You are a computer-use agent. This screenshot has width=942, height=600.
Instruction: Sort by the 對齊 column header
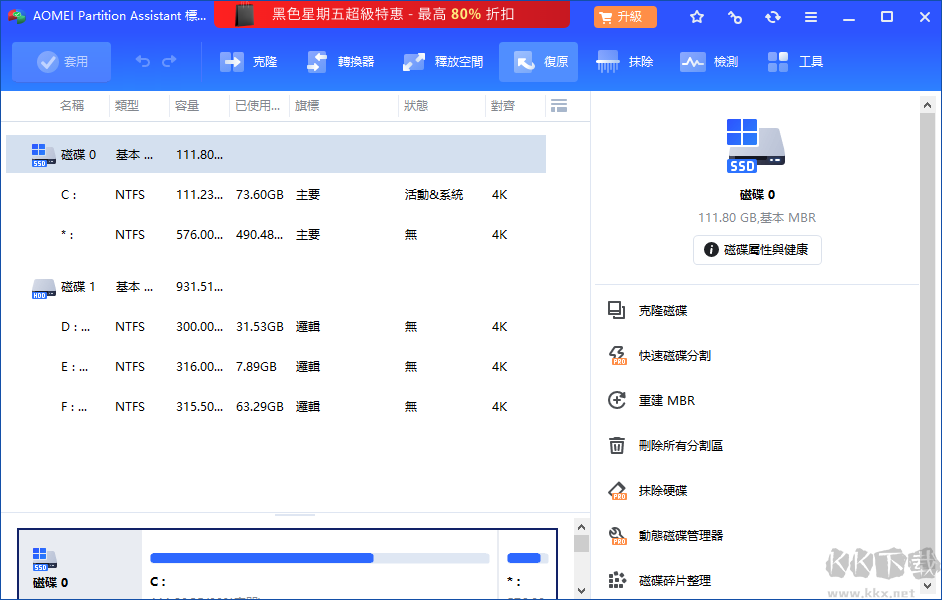click(x=503, y=106)
